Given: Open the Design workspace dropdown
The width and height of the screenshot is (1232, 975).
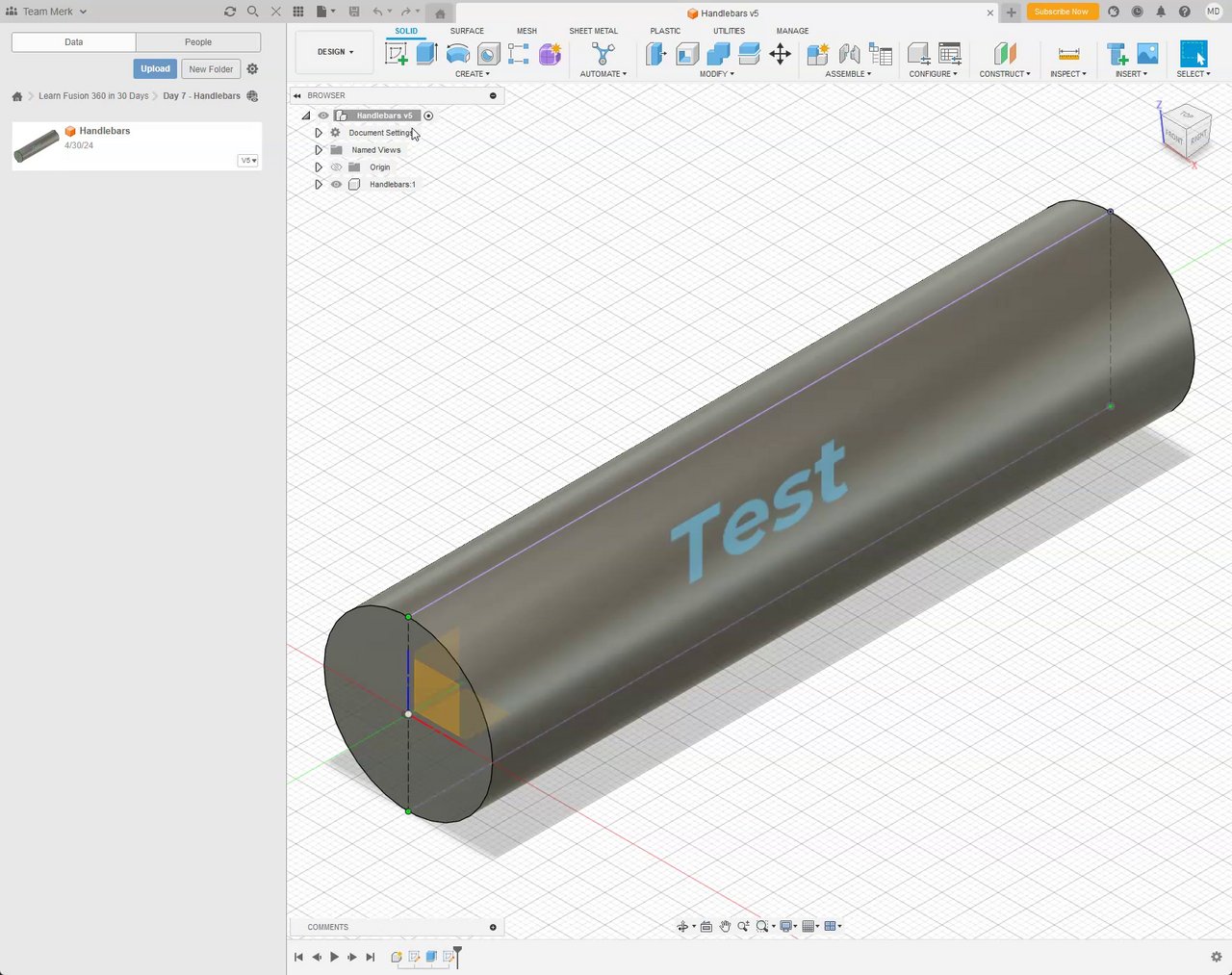Looking at the screenshot, I should point(335,52).
